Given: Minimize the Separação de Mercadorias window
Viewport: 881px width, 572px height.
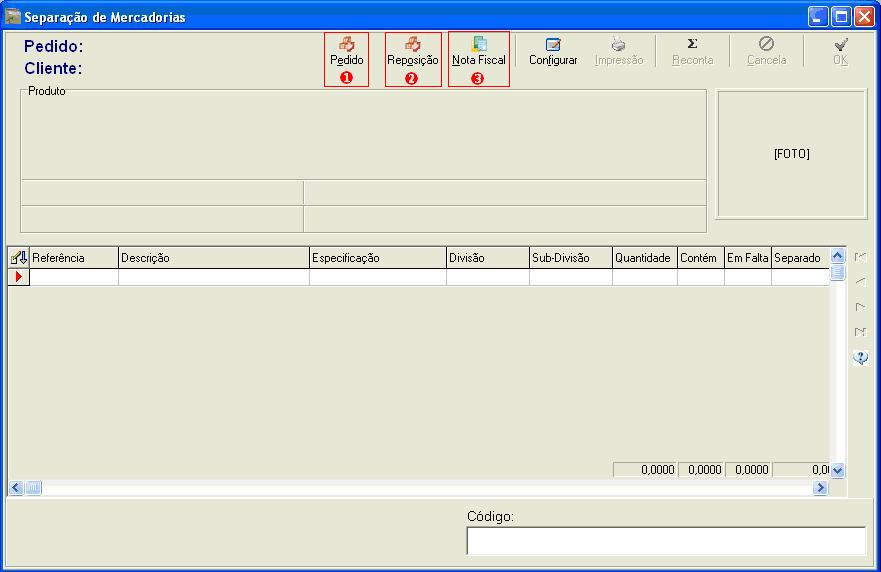Looking at the screenshot, I should point(818,17).
